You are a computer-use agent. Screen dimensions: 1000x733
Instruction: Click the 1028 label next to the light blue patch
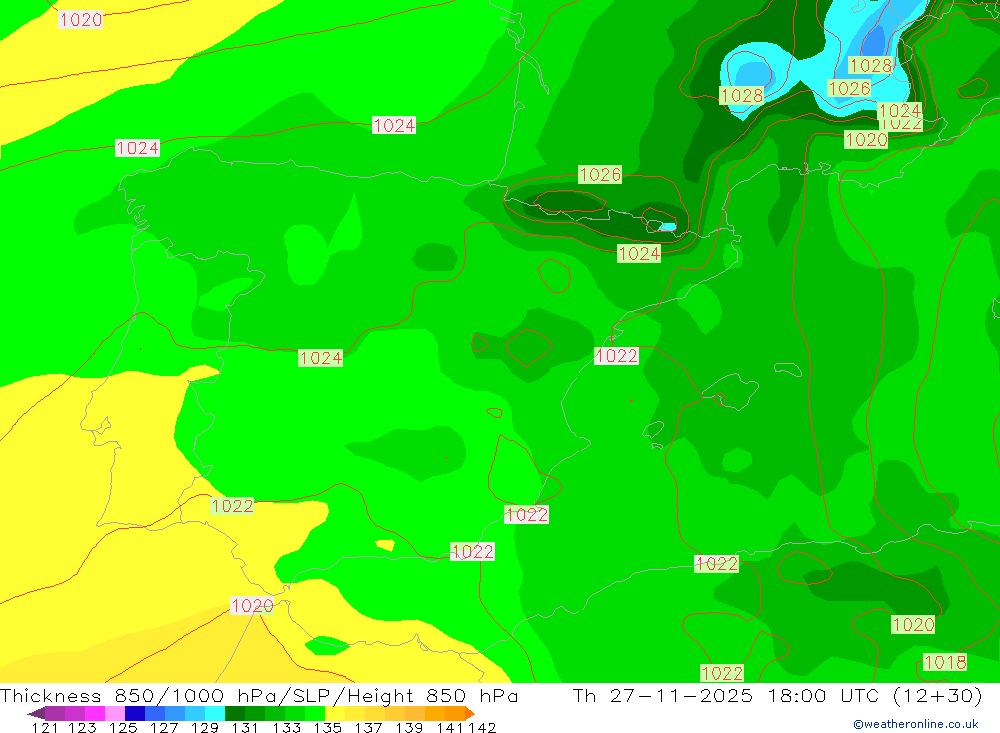pyautogui.click(x=742, y=96)
